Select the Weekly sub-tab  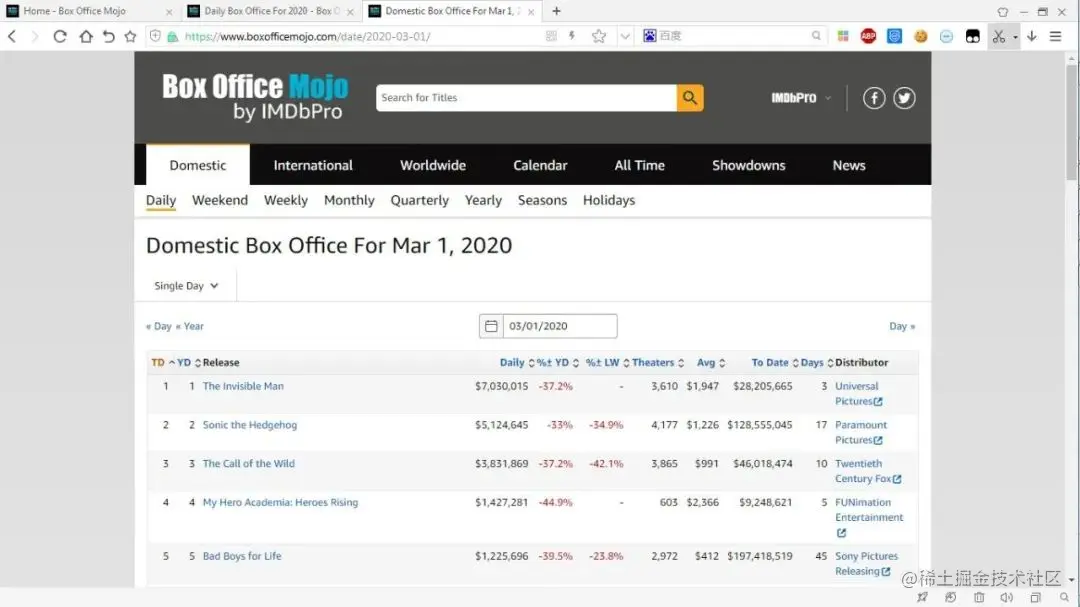[x=286, y=200]
